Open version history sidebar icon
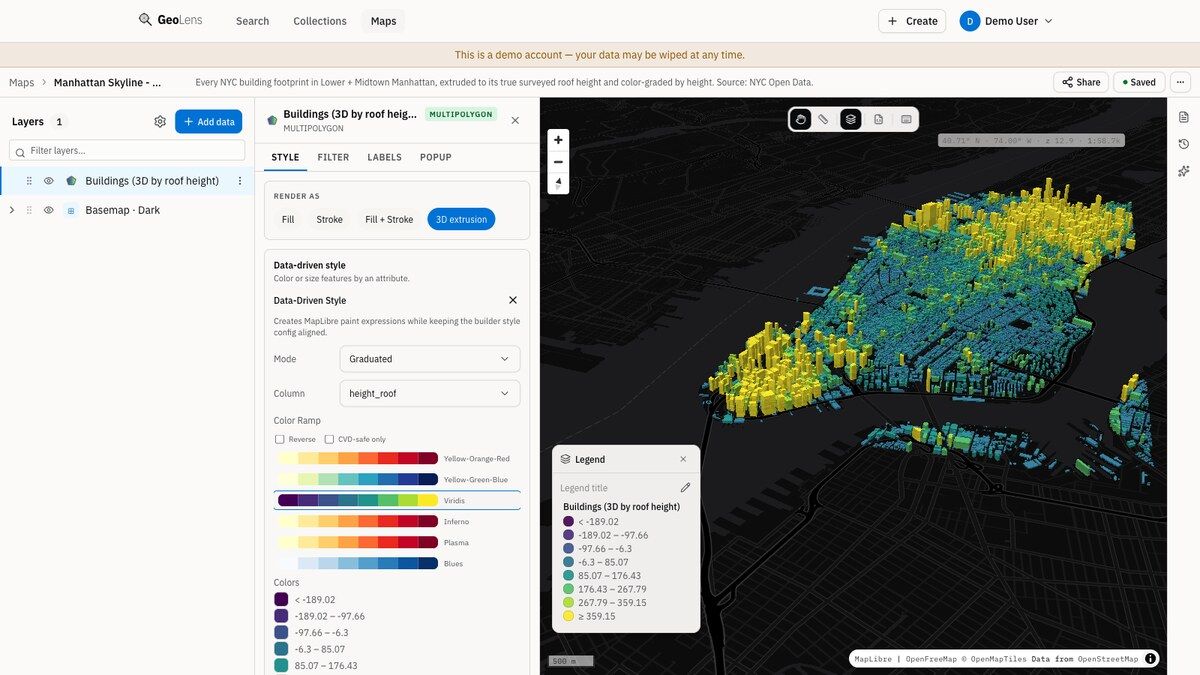The width and height of the screenshot is (1200, 675). tap(1184, 144)
